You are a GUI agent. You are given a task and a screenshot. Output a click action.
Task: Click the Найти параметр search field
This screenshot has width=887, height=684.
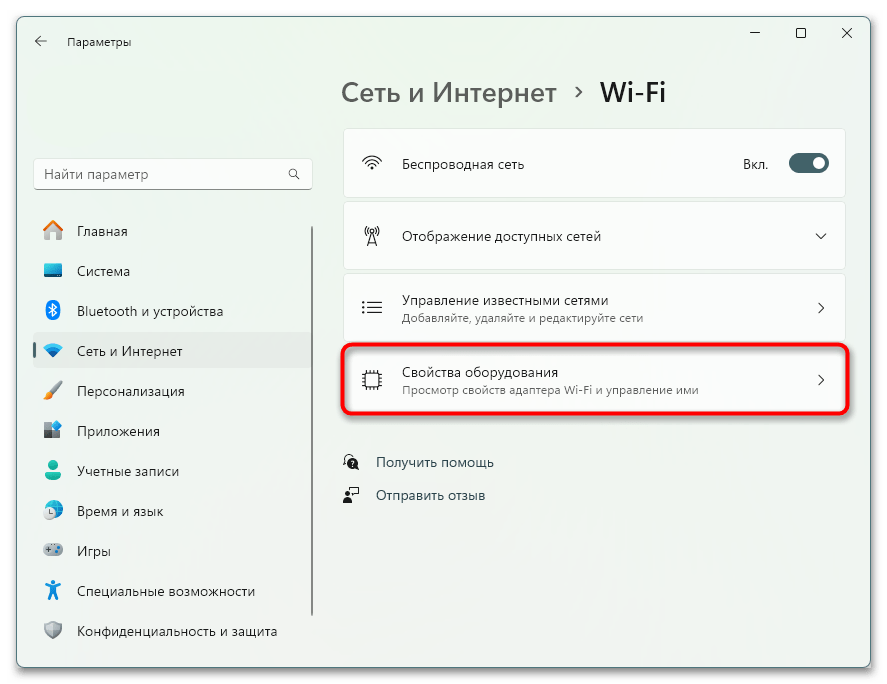(173, 174)
